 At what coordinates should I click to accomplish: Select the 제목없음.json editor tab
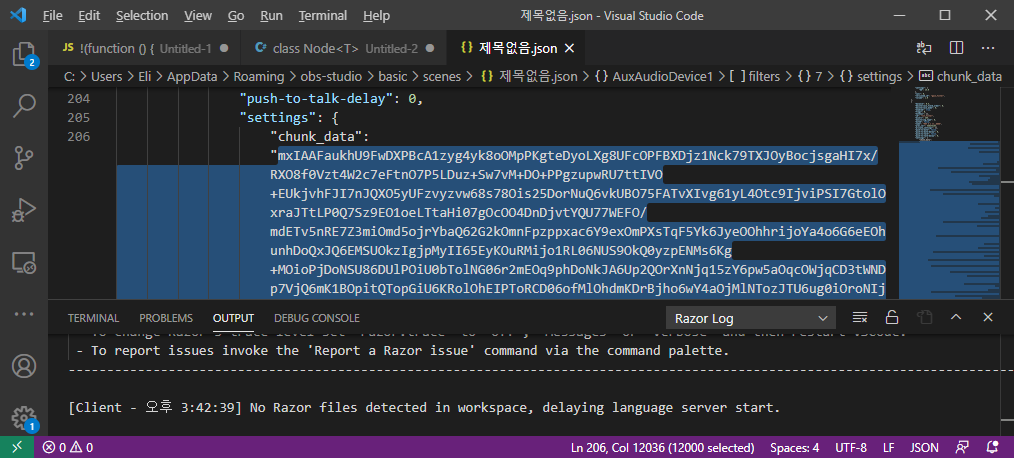pyautogui.click(x=517, y=49)
